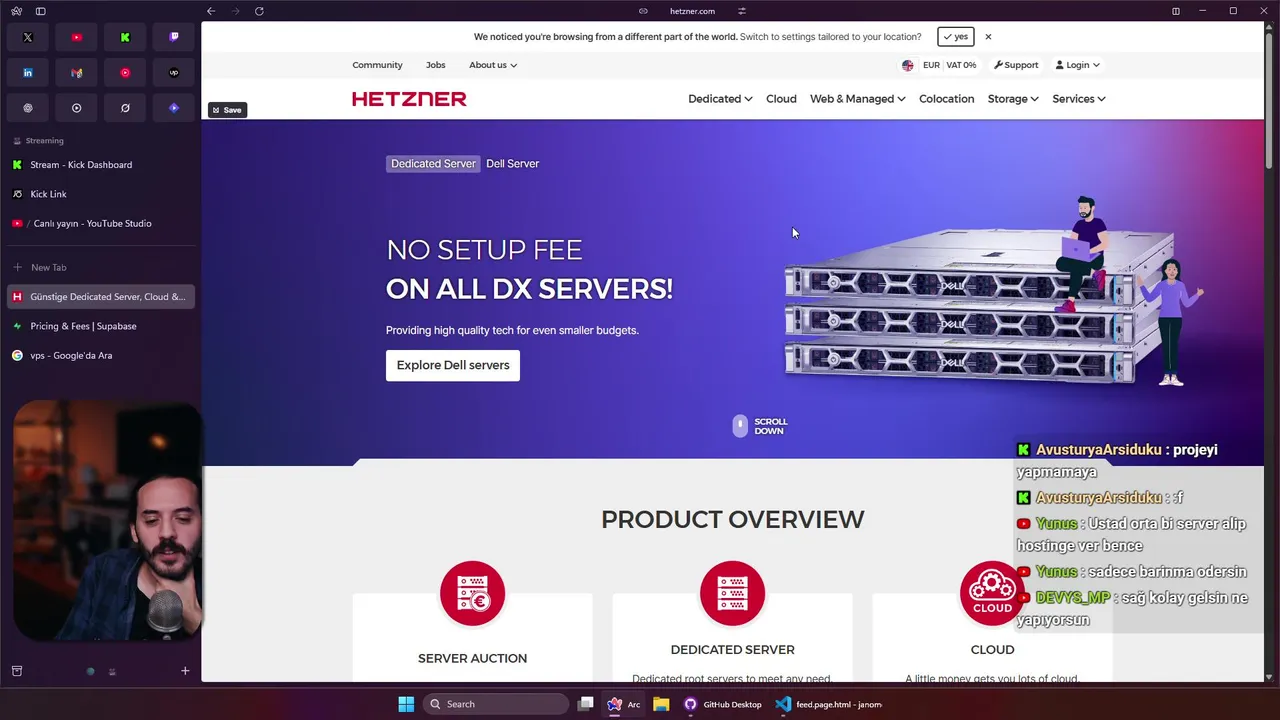The height and width of the screenshot is (720, 1280).
Task: Add a new space with plus icon
Action: [185, 671]
